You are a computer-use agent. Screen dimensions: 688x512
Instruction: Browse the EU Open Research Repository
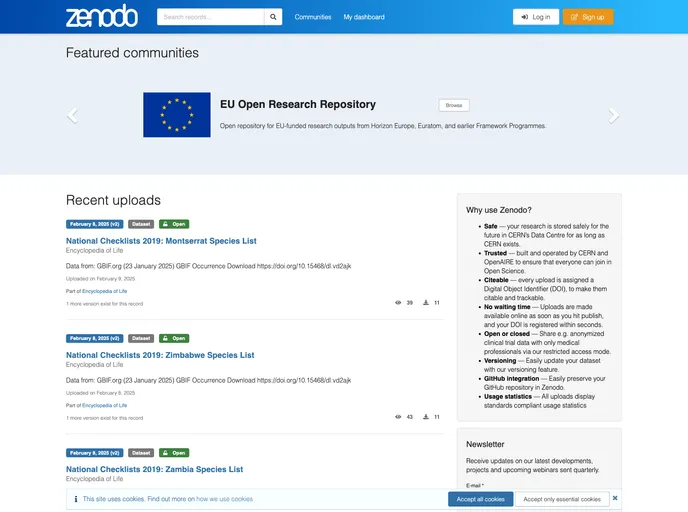[454, 105]
